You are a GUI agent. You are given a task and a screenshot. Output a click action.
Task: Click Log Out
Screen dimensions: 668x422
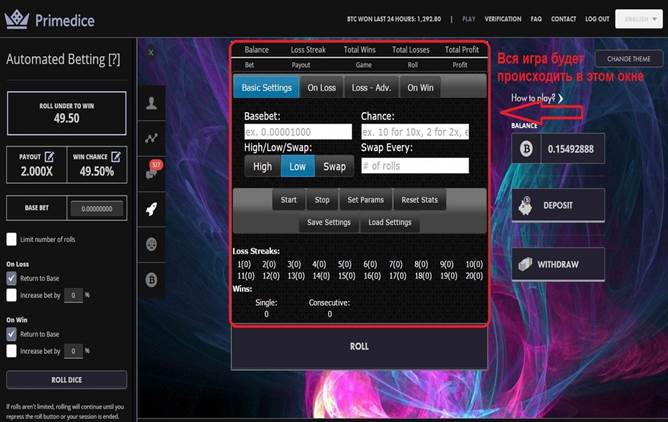point(597,19)
